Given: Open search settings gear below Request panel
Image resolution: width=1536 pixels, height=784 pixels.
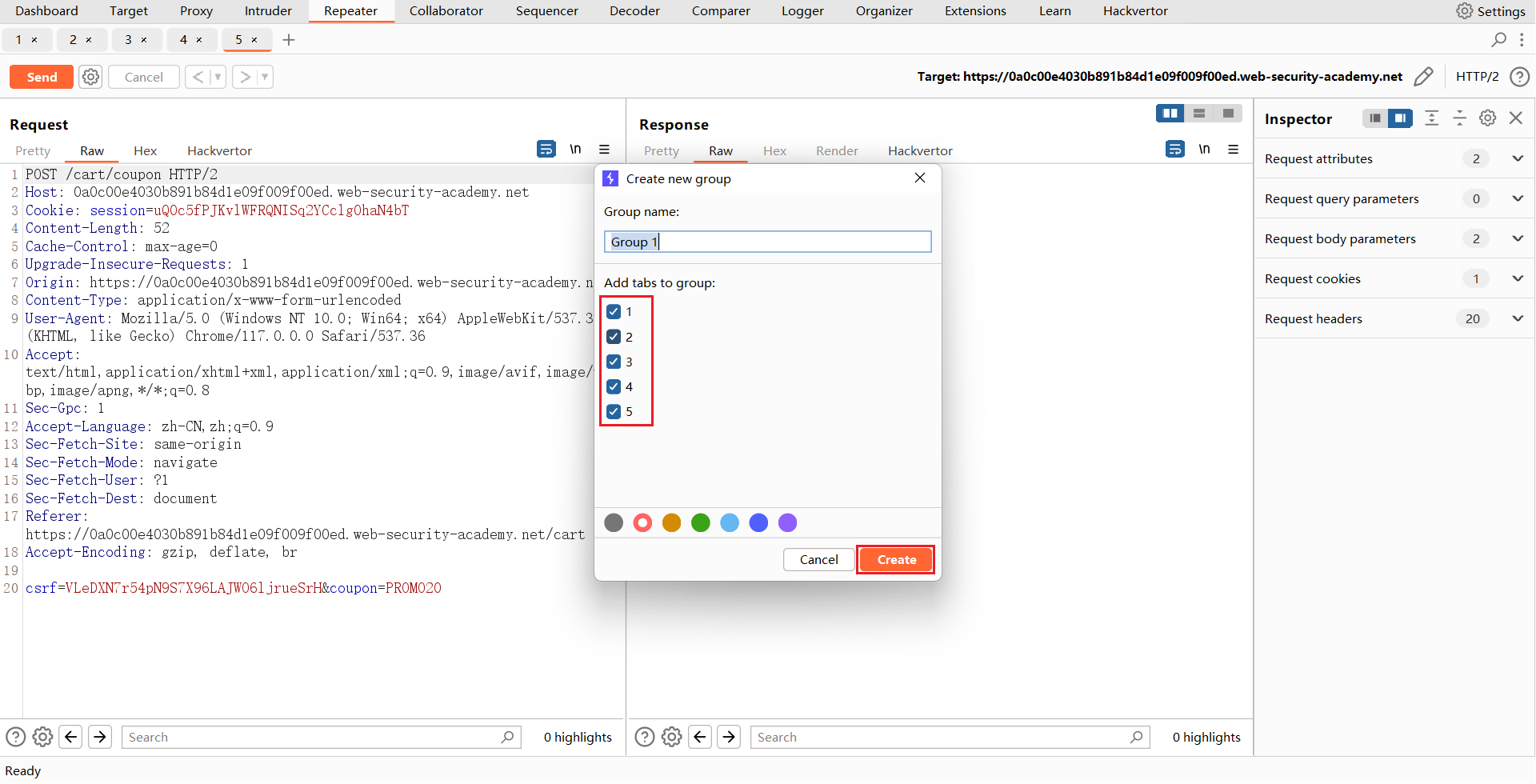Looking at the screenshot, I should tap(43, 737).
